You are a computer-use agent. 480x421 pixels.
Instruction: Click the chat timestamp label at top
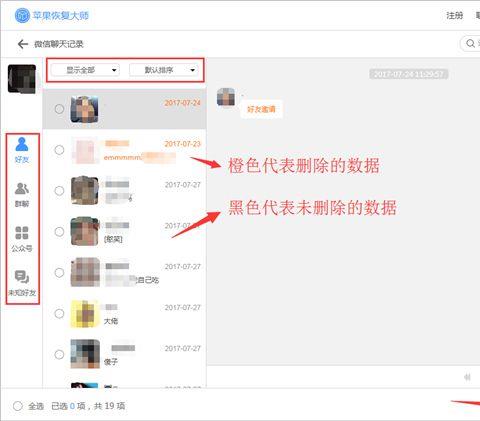pyautogui.click(x=408, y=74)
